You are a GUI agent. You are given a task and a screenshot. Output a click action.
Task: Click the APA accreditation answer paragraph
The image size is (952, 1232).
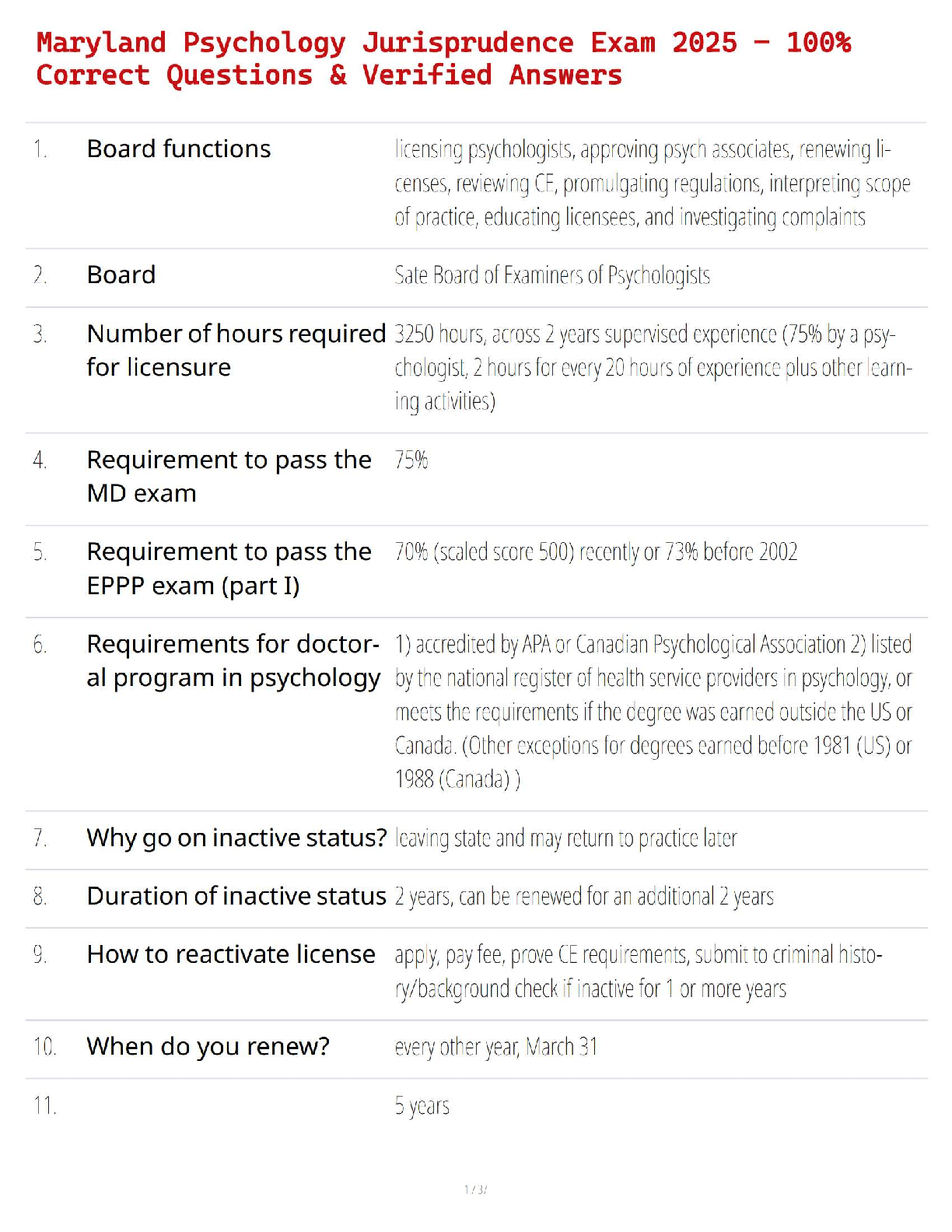click(x=653, y=712)
